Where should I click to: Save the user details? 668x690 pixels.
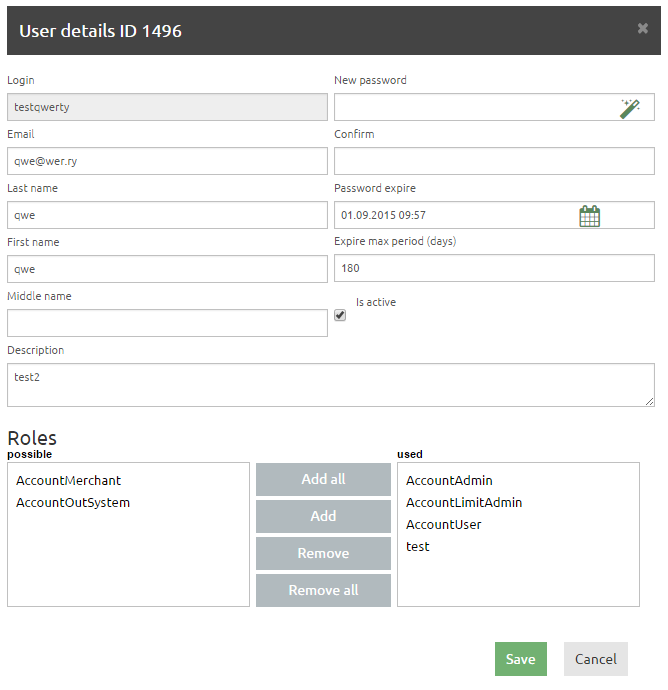520,659
